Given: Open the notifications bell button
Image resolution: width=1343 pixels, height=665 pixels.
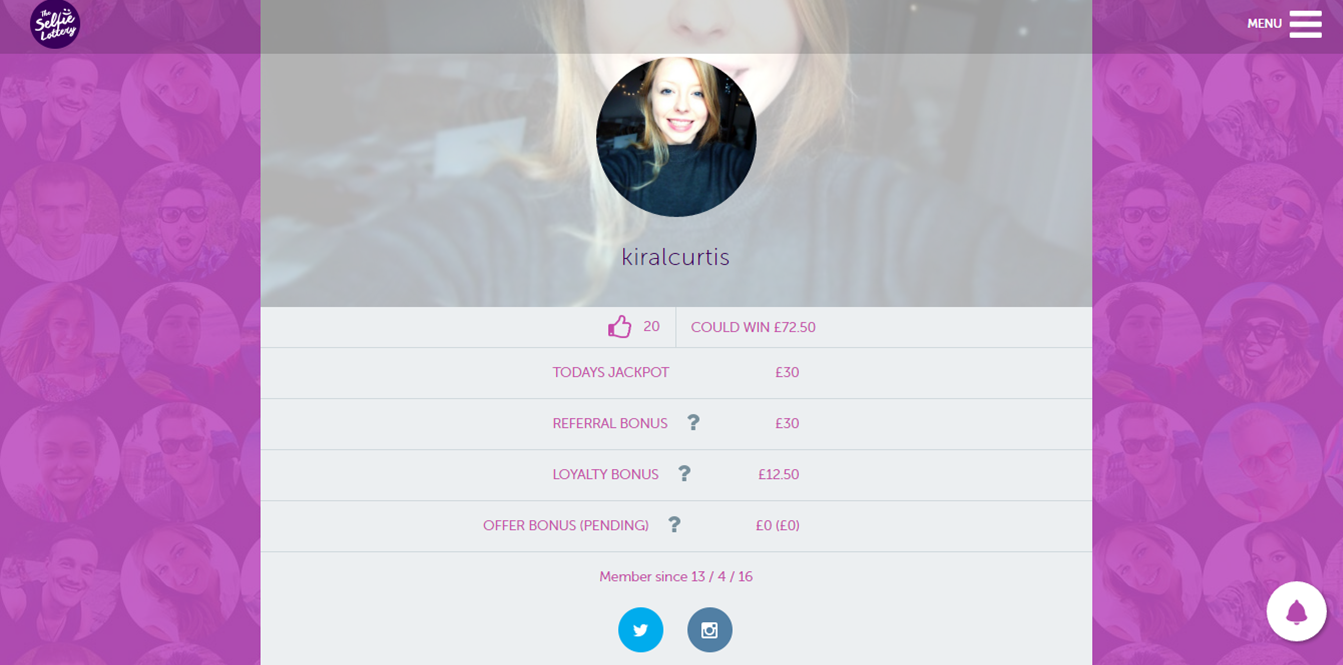Looking at the screenshot, I should (1296, 611).
